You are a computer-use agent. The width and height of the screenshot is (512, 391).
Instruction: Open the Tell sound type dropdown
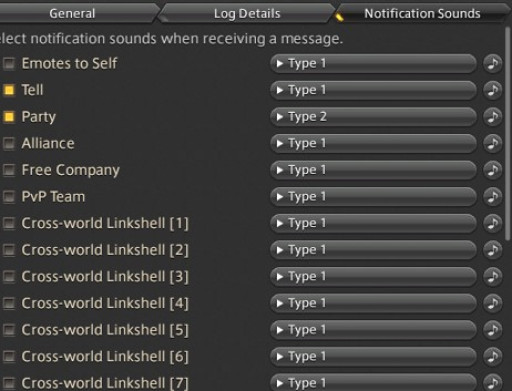[373, 90]
